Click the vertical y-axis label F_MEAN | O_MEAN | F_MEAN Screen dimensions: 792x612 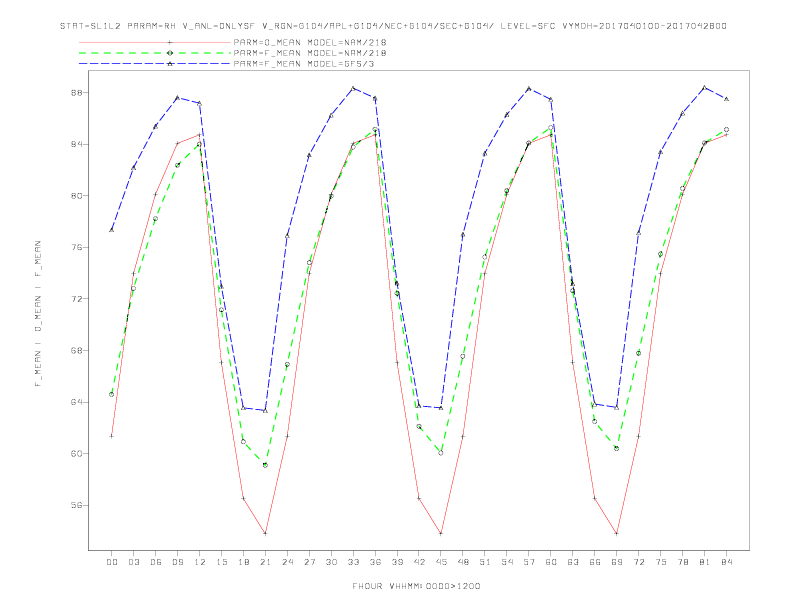(38, 314)
